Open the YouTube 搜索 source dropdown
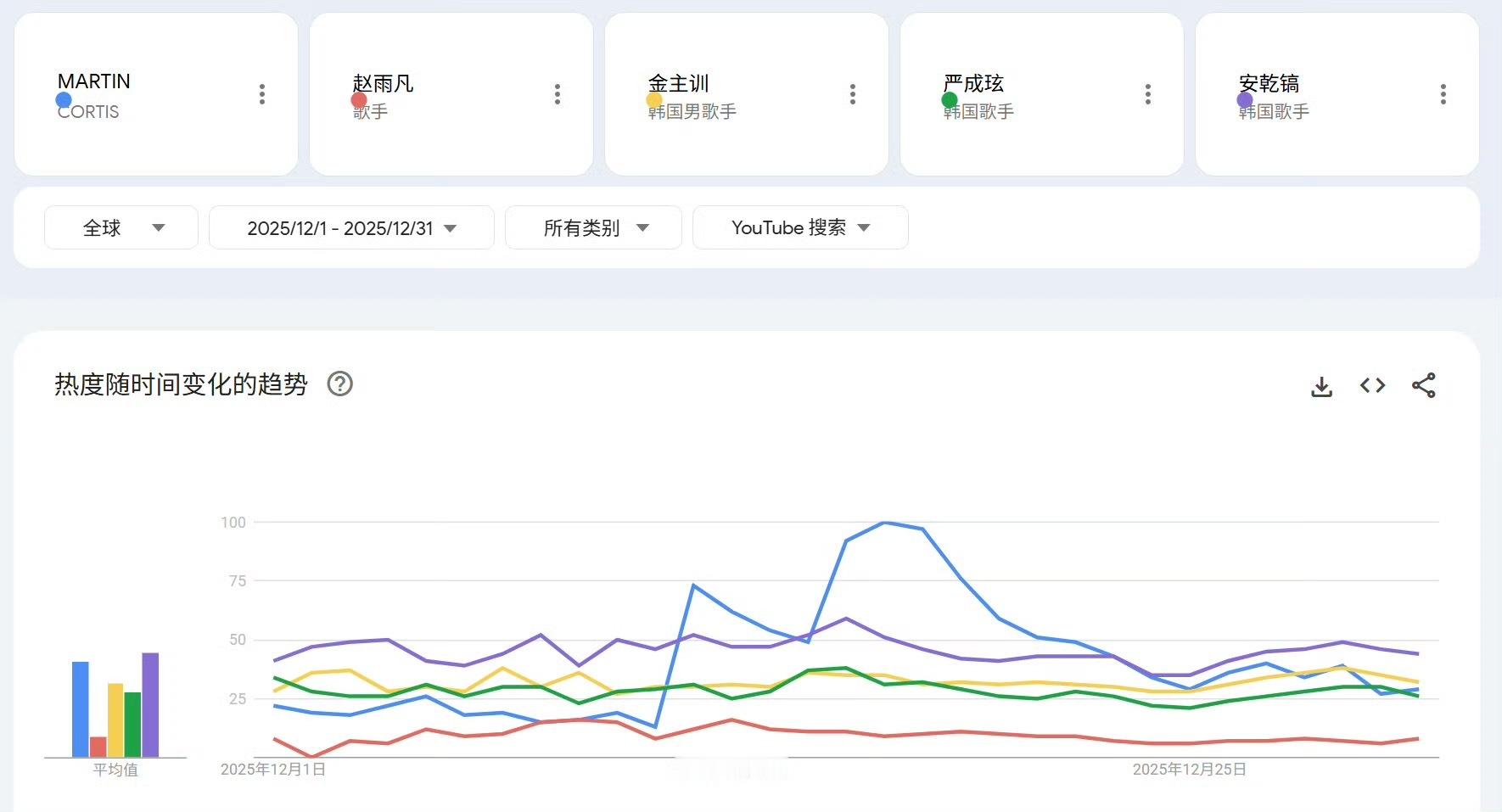1502x812 pixels. (x=800, y=227)
